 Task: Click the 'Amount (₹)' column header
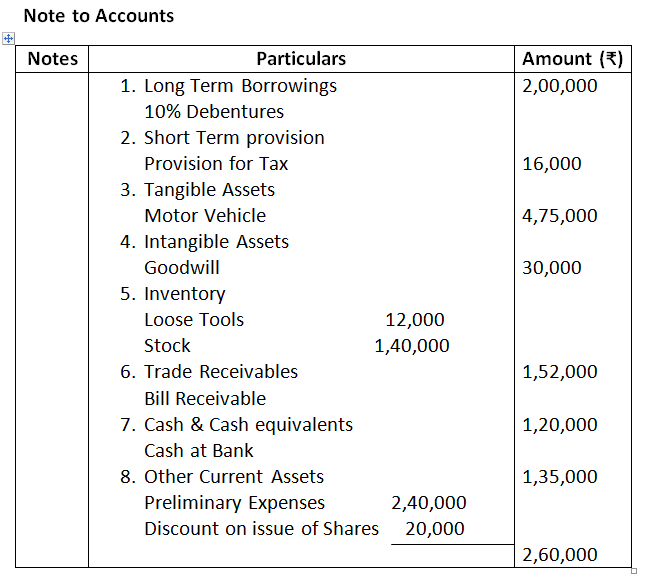point(572,59)
